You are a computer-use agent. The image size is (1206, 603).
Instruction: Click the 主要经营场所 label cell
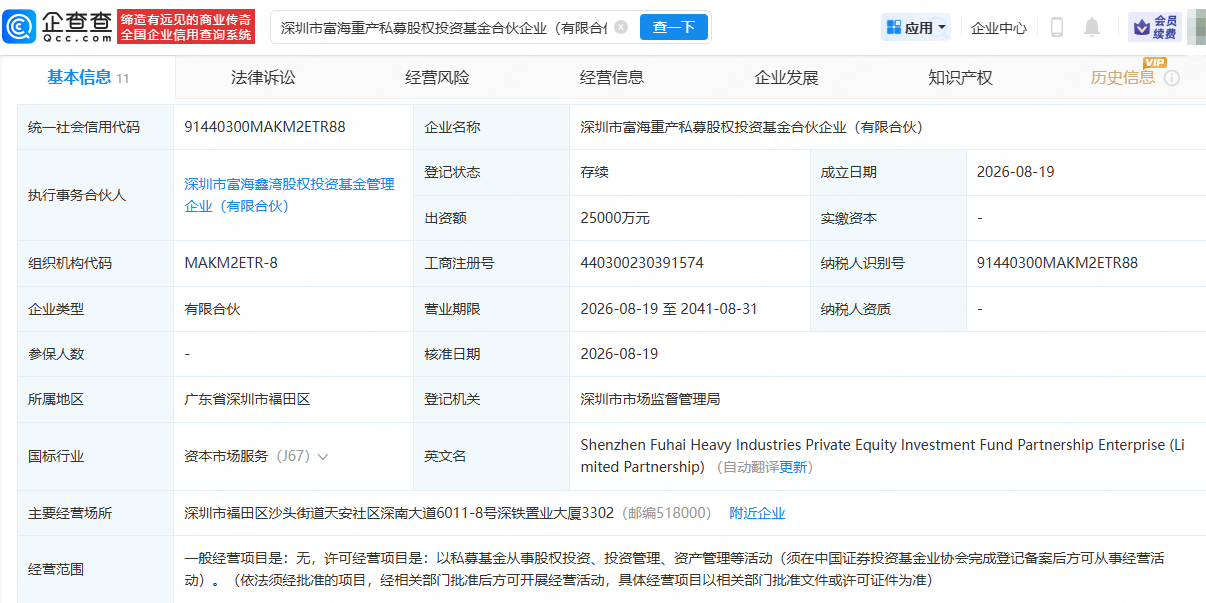(x=96, y=513)
